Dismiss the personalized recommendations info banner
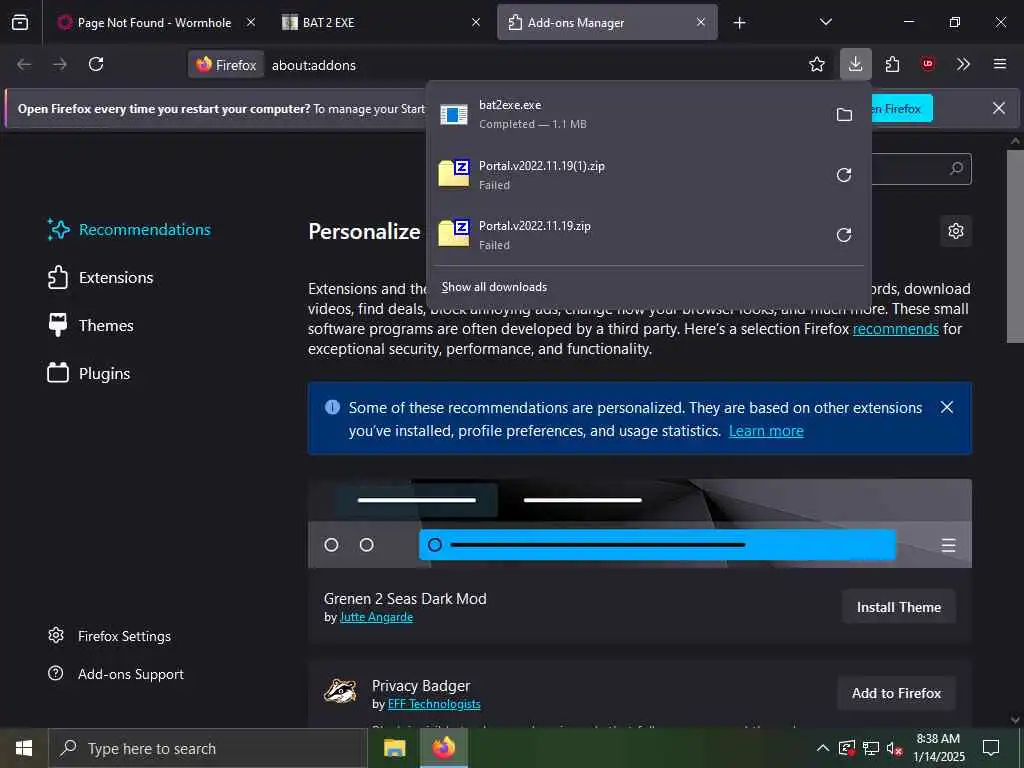 [x=946, y=407]
